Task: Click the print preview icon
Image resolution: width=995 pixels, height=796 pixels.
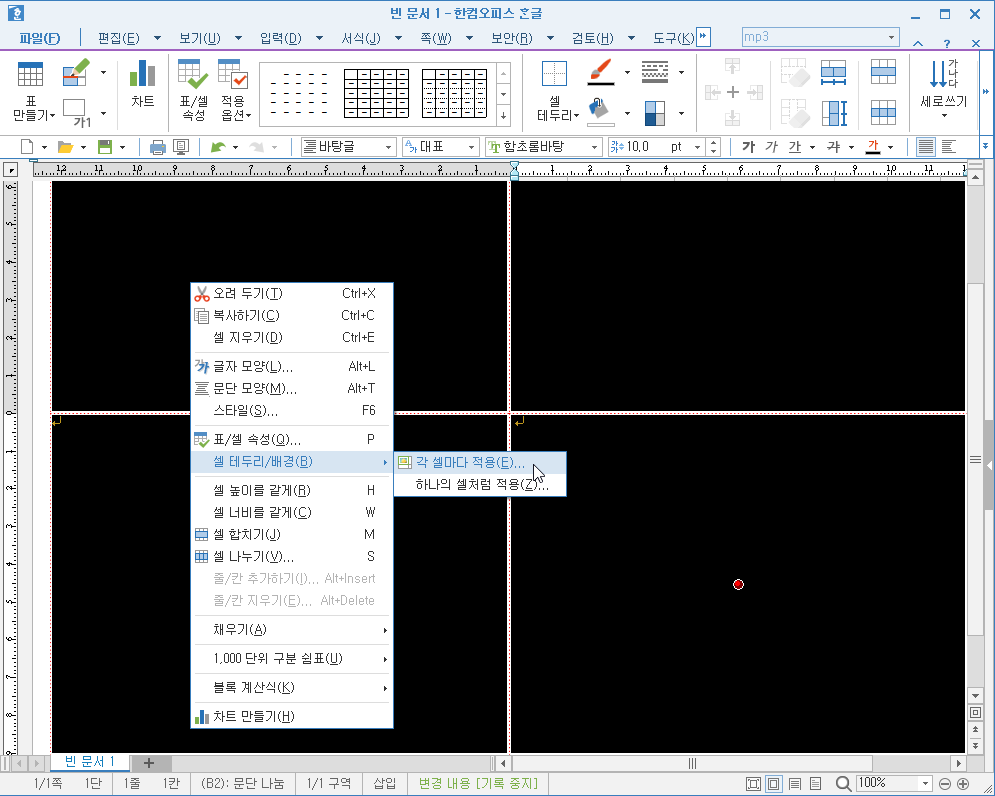Action: click(x=181, y=147)
